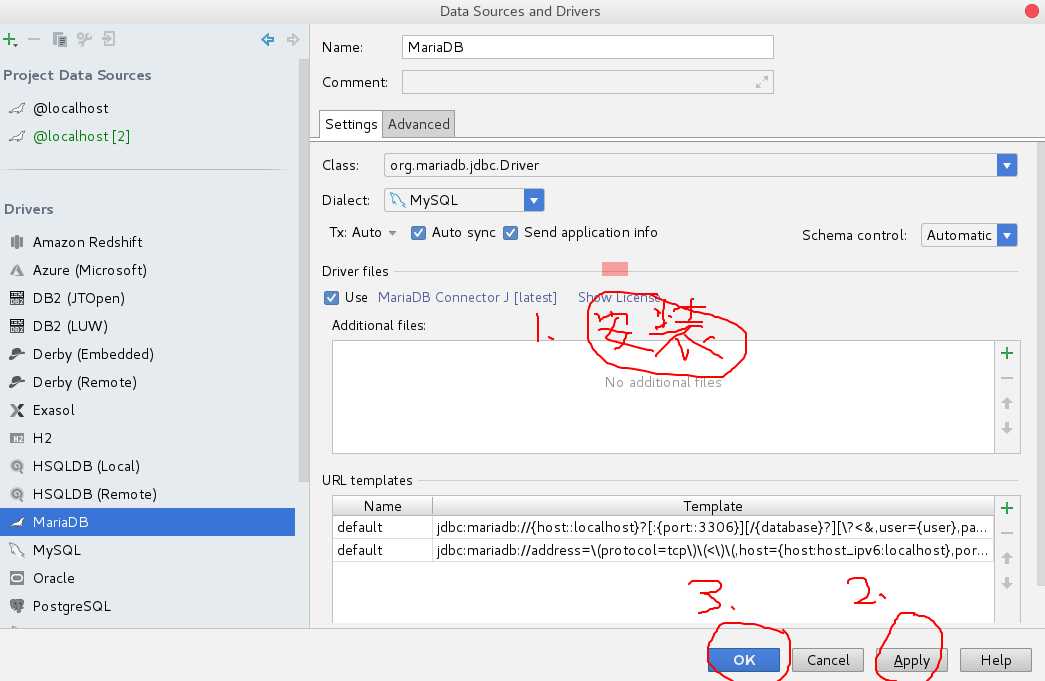The height and width of the screenshot is (681, 1045).
Task: Open the Tx: Auto dropdown
Action: click(x=363, y=233)
